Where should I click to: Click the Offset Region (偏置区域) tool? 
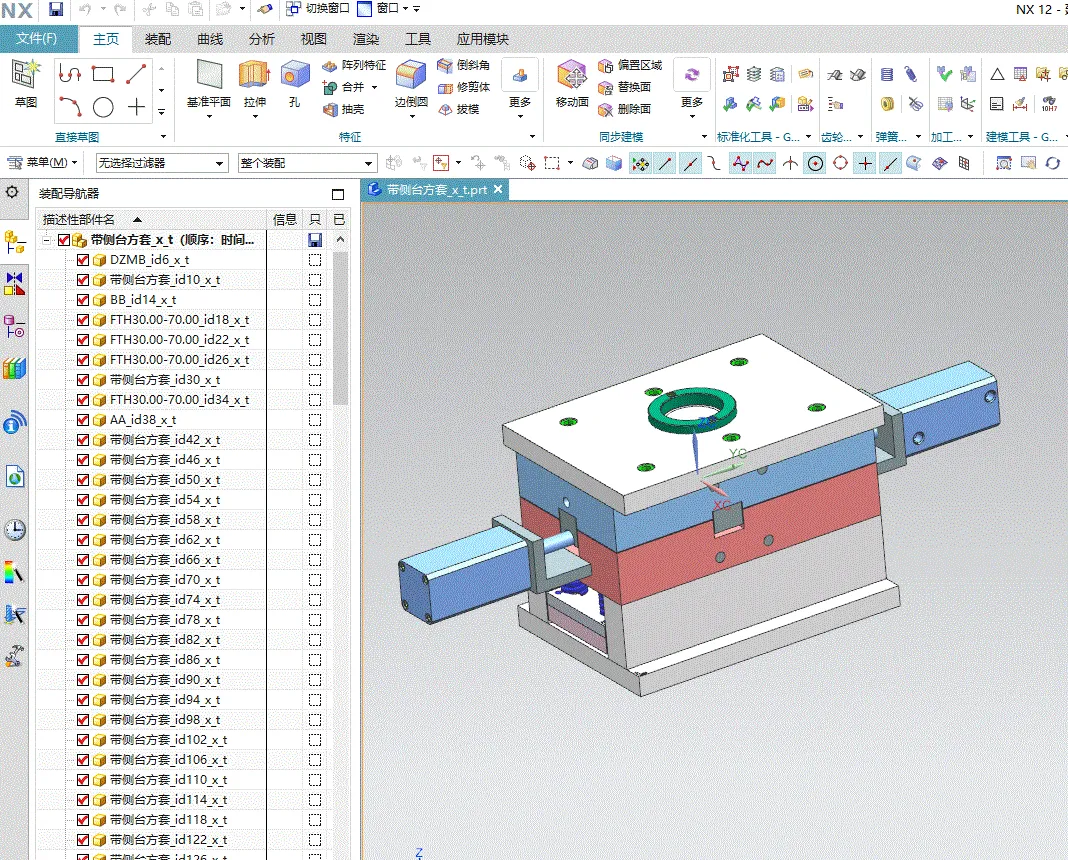630,65
